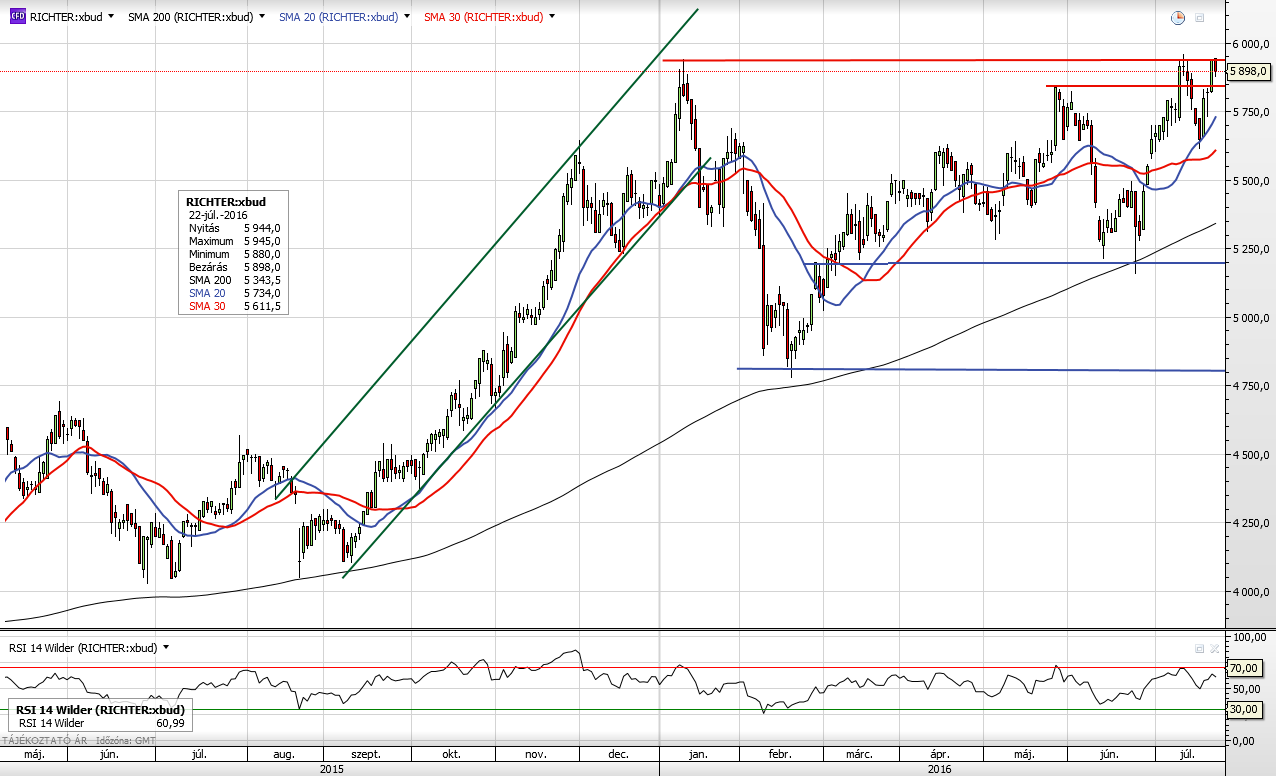Click the 2016 year label on the time axis

[939, 770]
